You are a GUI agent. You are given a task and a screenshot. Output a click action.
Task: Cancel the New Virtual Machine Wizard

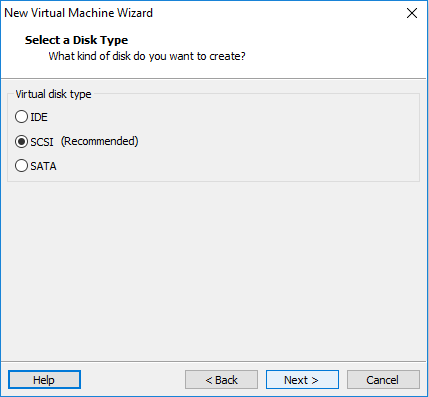click(x=383, y=380)
